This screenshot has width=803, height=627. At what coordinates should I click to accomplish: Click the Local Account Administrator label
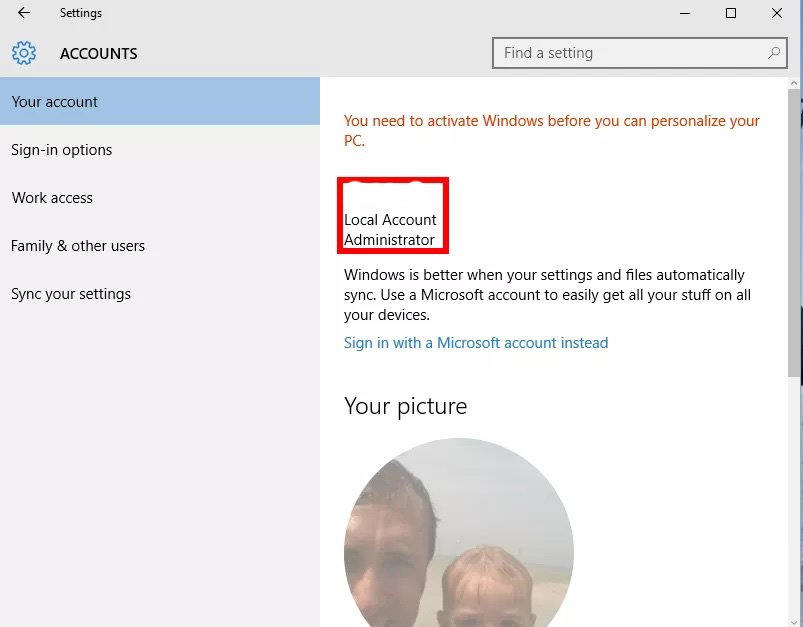coord(391,230)
